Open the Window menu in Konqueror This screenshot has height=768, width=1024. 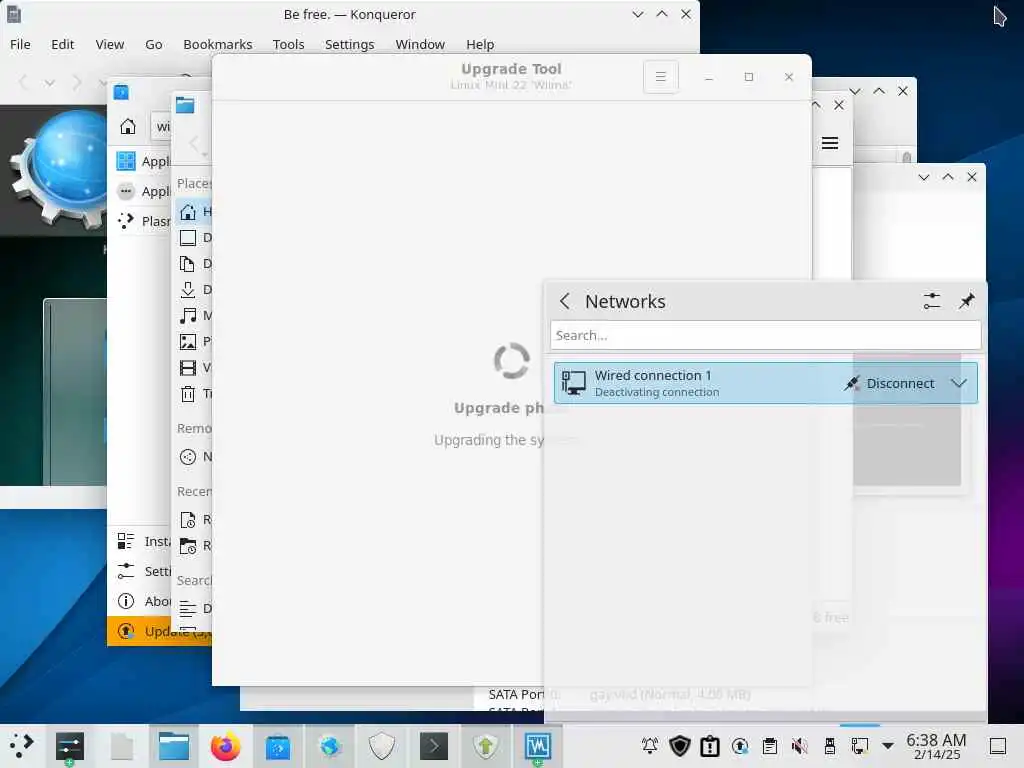420,44
